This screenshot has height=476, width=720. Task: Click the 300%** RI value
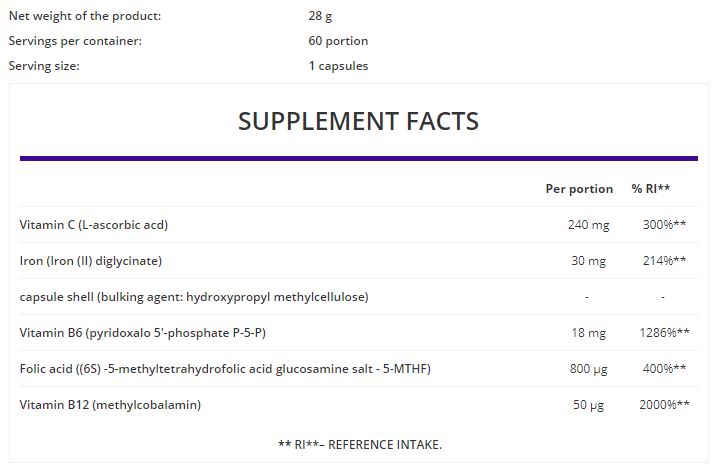664,224
